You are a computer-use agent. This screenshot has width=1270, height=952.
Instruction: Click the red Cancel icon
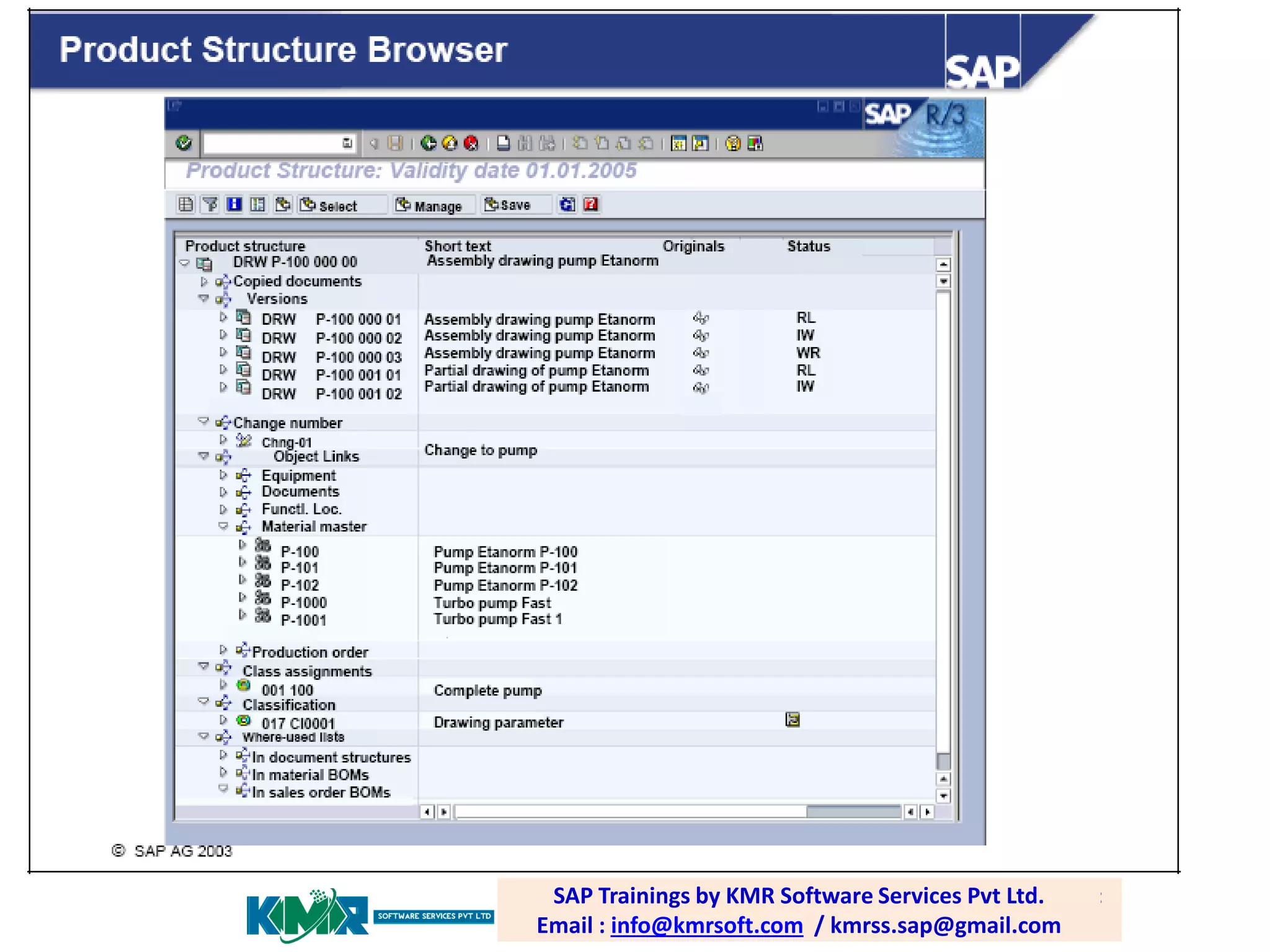pos(471,143)
